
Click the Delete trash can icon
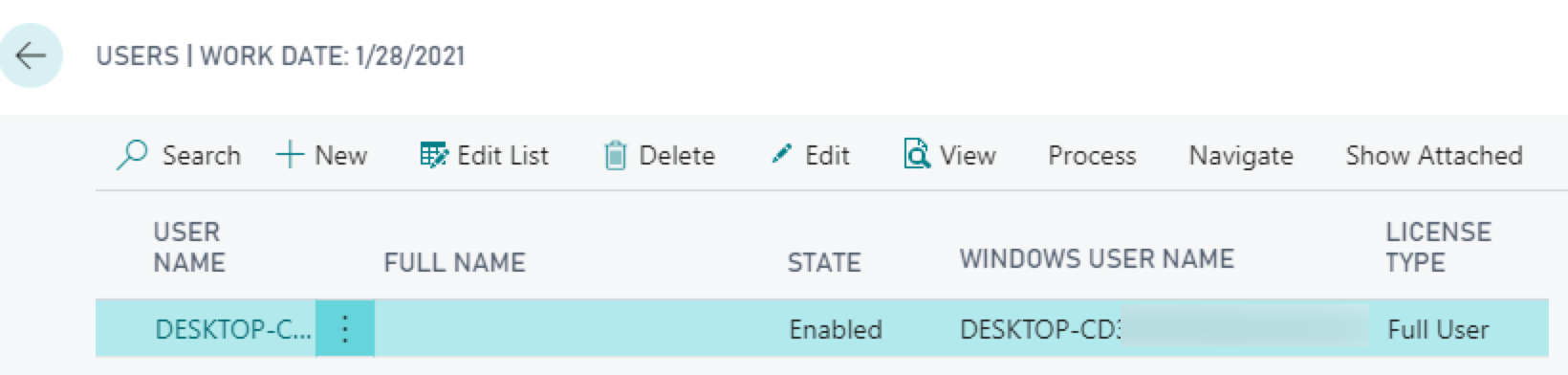click(616, 155)
